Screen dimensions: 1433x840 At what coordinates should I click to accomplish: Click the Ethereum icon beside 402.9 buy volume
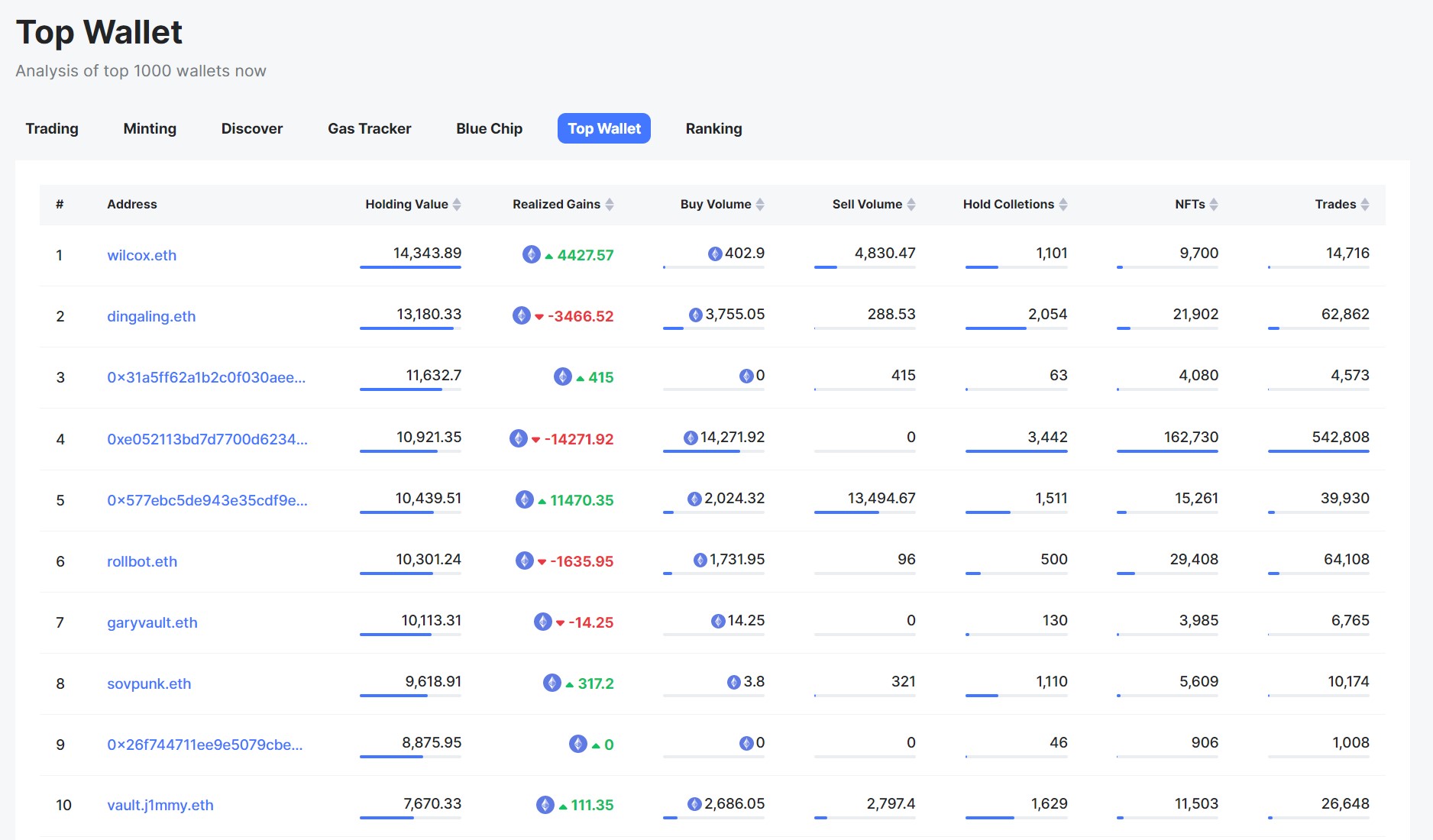(x=715, y=254)
